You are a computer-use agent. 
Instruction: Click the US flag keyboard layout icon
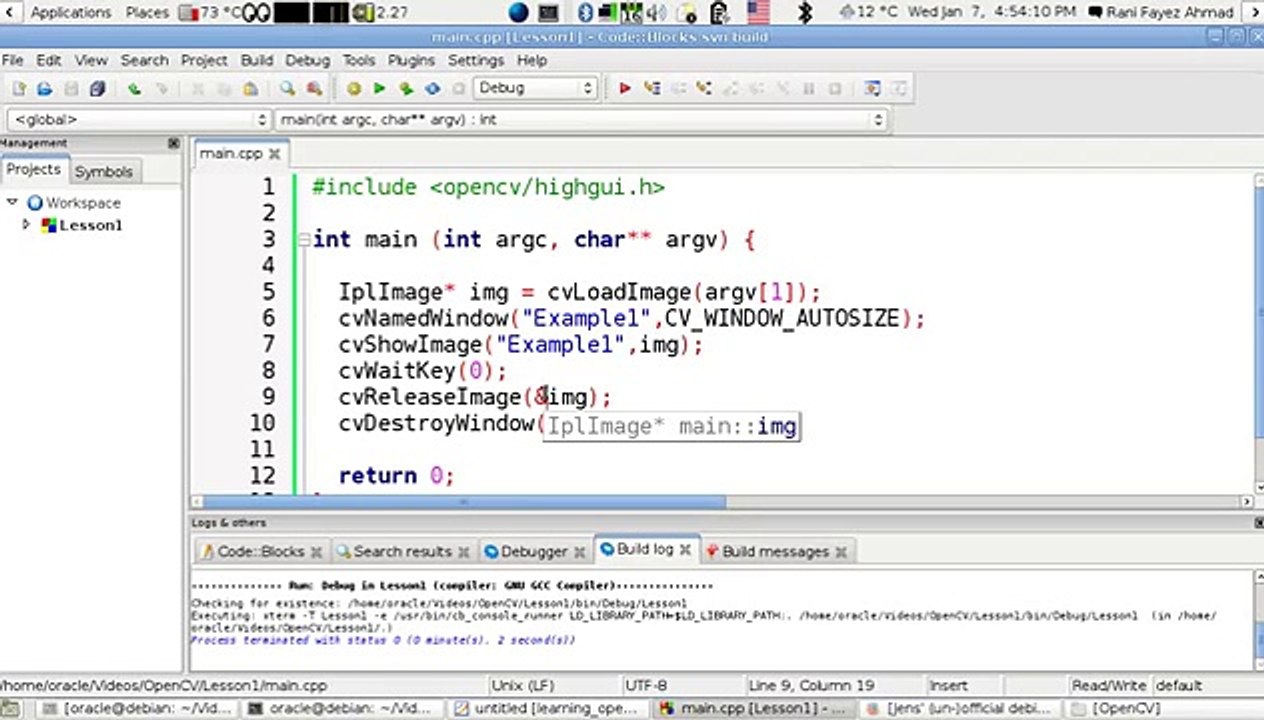pyautogui.click(x=758, y=12)
